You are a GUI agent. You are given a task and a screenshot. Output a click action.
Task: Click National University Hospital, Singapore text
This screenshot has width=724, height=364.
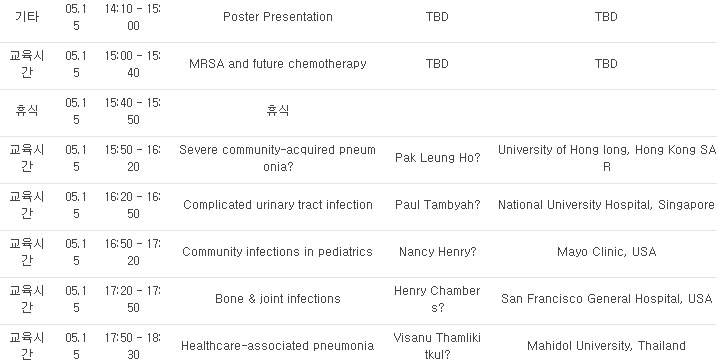(x=606, y=205)
